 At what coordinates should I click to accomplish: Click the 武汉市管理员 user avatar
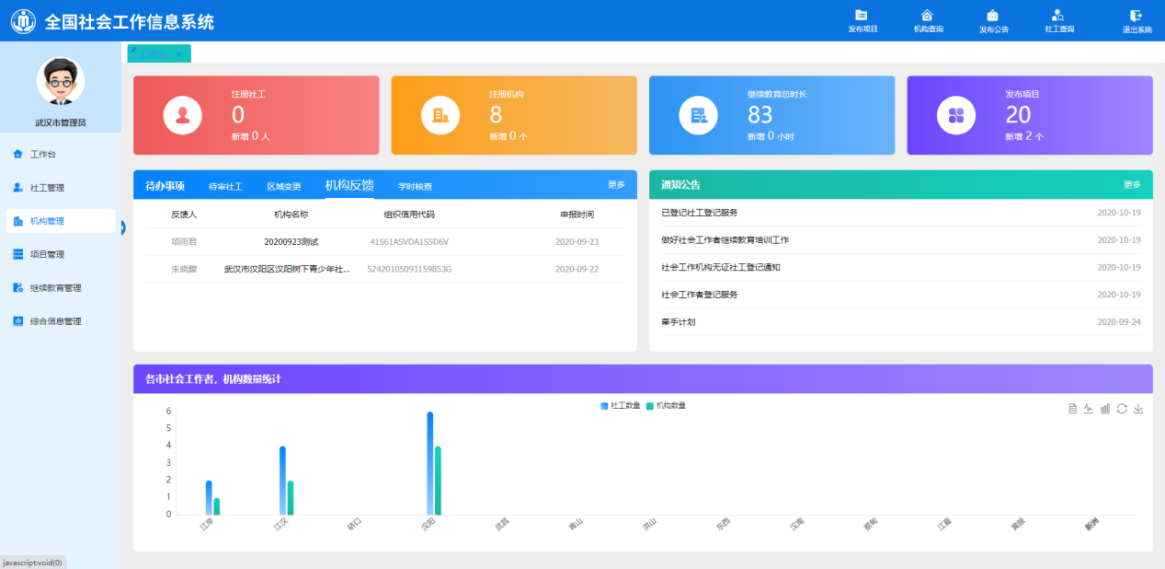[60, 81]
